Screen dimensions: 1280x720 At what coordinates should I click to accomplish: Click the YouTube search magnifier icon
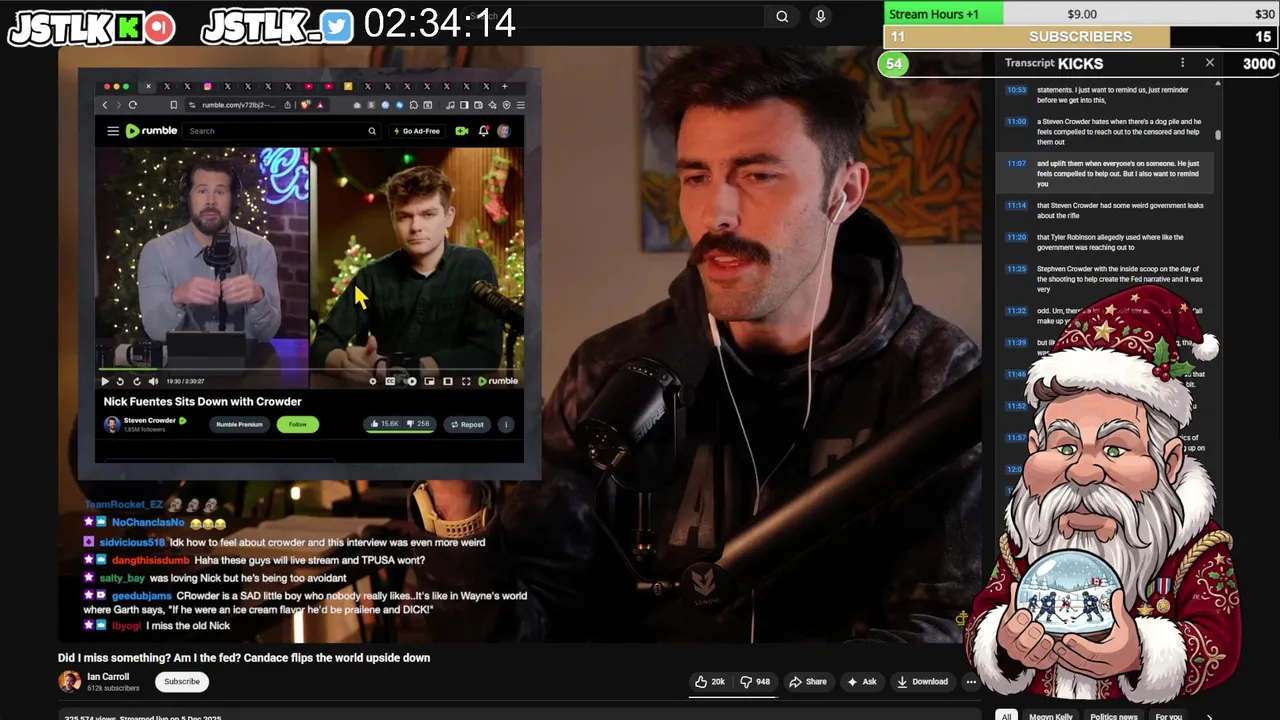pyautogui.click(x=782, y=16)
